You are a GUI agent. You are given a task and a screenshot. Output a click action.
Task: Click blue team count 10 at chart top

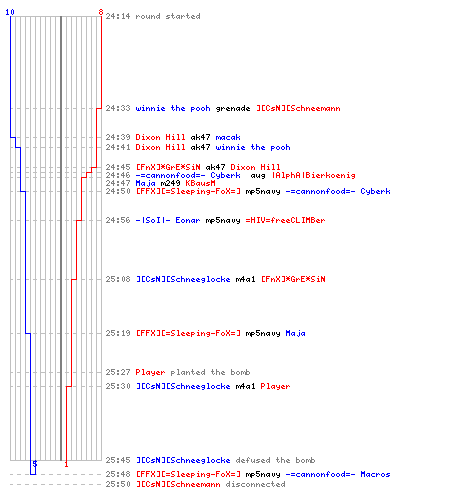tap(10, 12)
